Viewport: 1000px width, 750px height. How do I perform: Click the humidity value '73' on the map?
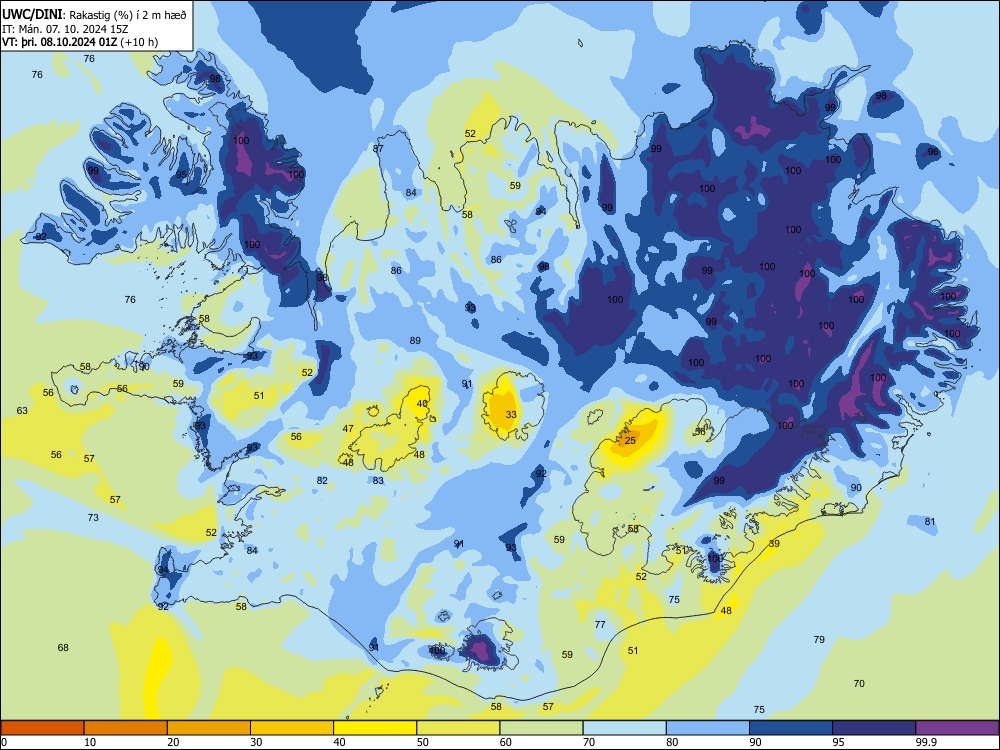point(93,517)
